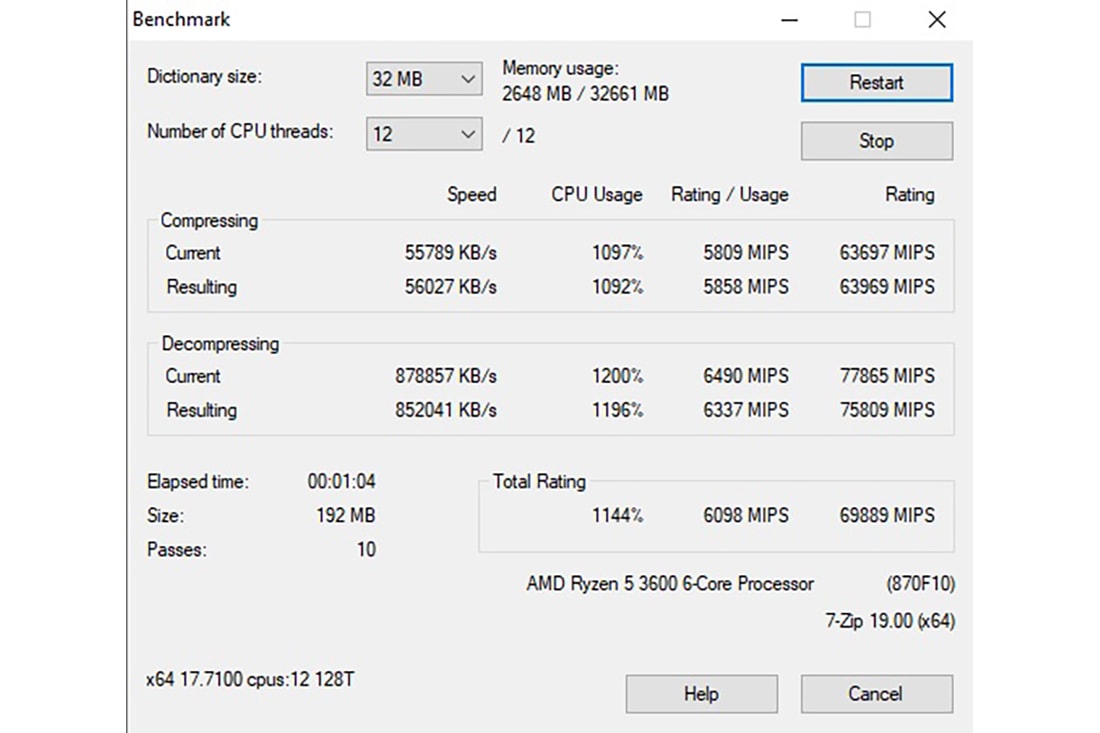The image size is (1100, 733).
Task: Click the 7-Zip 19.00 (x64) version text
Action: [890, 621]
